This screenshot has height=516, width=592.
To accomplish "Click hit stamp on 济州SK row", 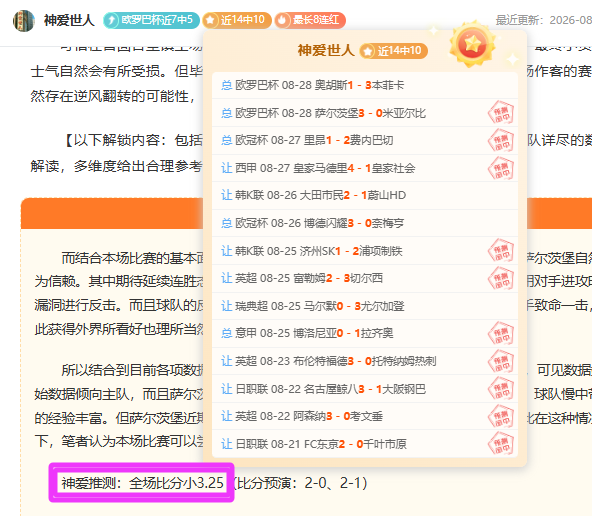I will (x=501, y=251).
